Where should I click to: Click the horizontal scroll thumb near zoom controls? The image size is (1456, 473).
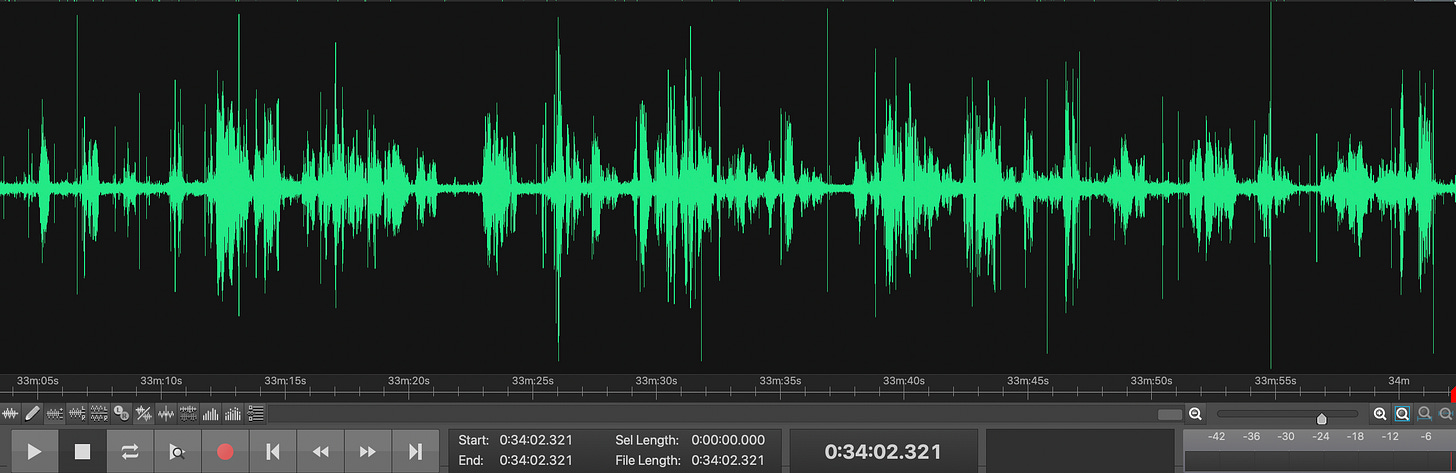[1170, 414]
